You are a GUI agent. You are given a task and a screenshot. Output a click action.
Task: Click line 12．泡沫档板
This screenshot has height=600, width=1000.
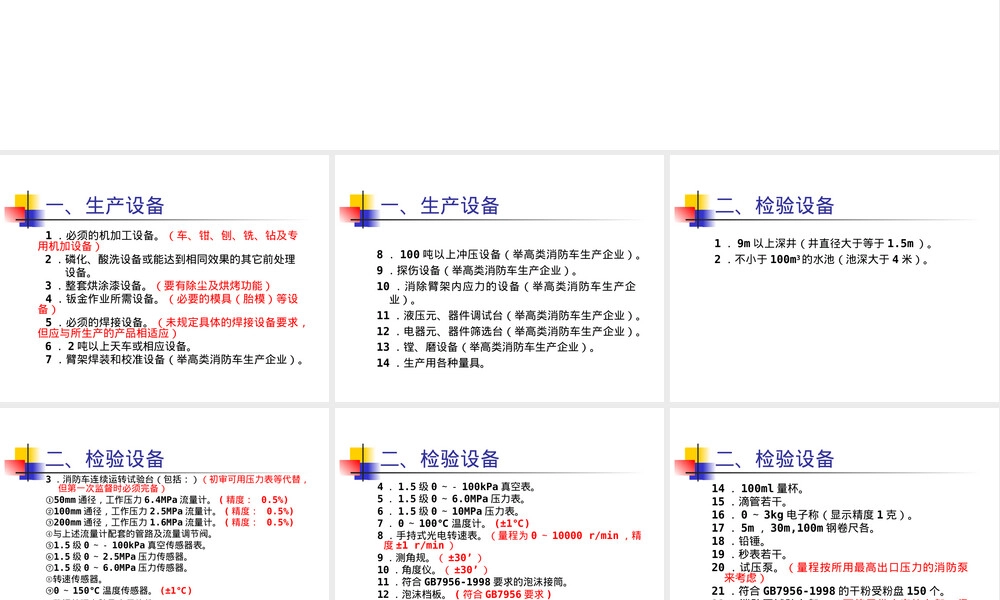coord(464,594)
